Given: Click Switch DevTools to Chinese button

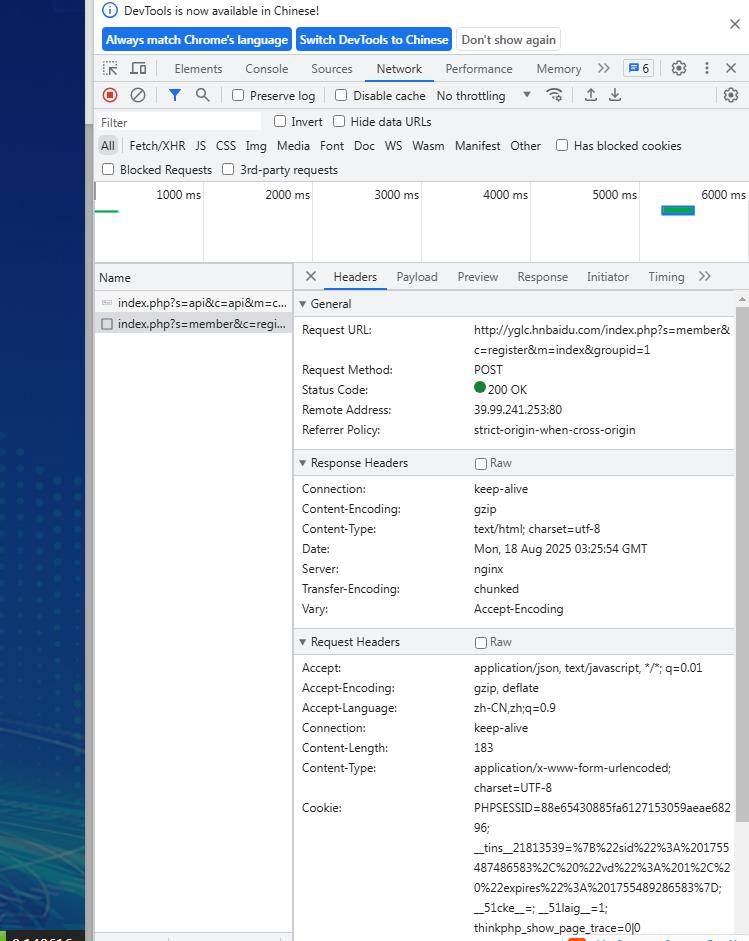Looking at the screenshot, I should tap(374, 40).
